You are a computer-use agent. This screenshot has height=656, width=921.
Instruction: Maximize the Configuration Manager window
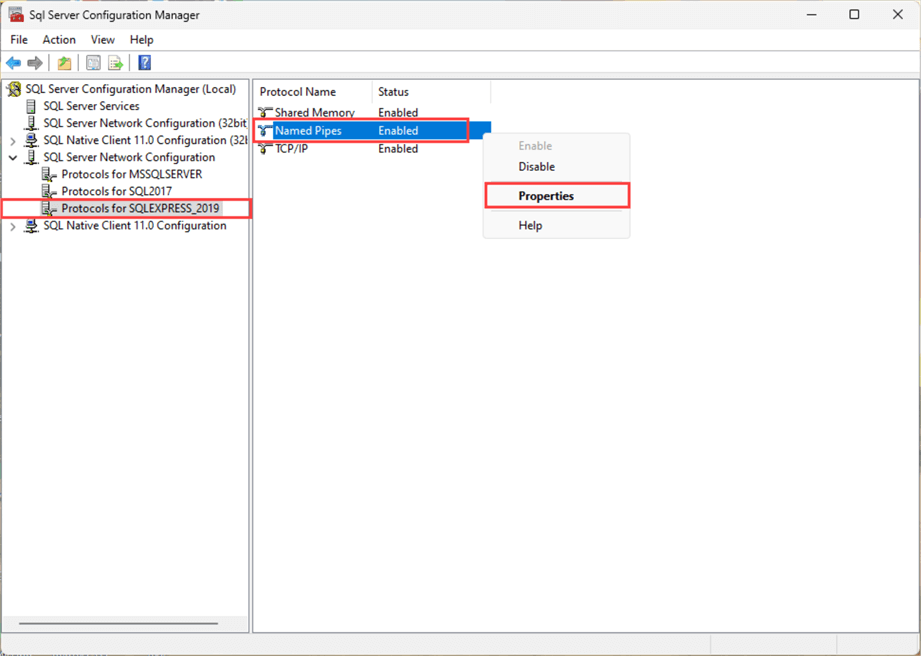(854, 15)
